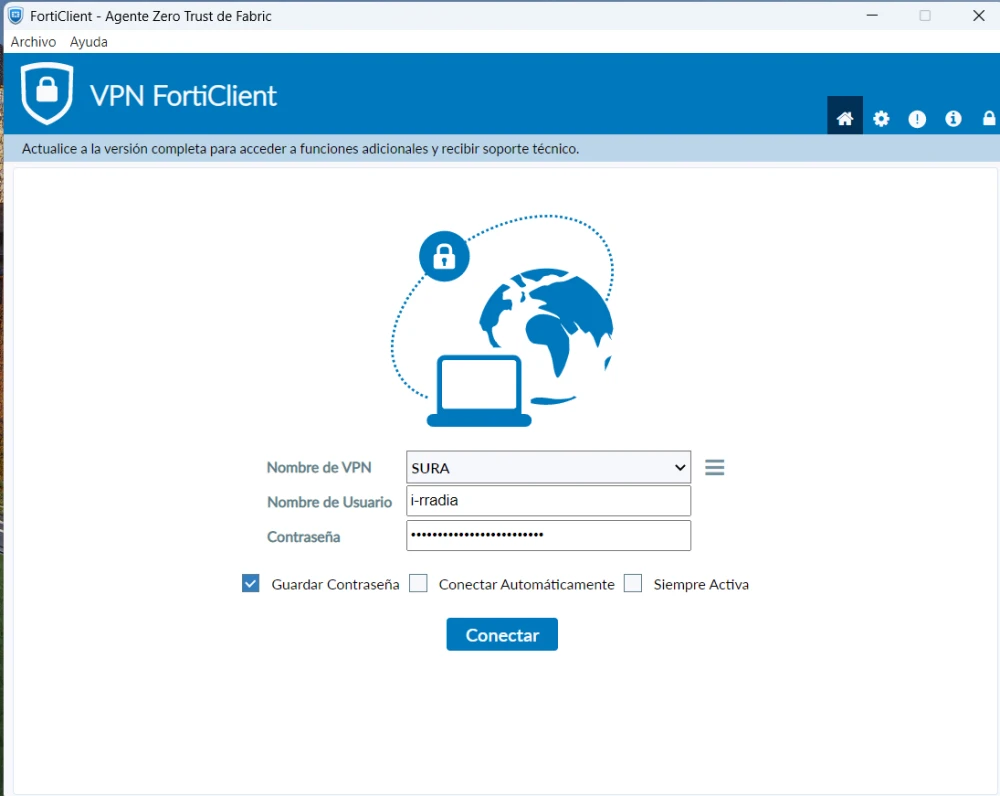The height and width of the screenshot is (796, 1000).
Task: Open the Archivo menu
Action: pyautogui.click(x=33, y=42)
